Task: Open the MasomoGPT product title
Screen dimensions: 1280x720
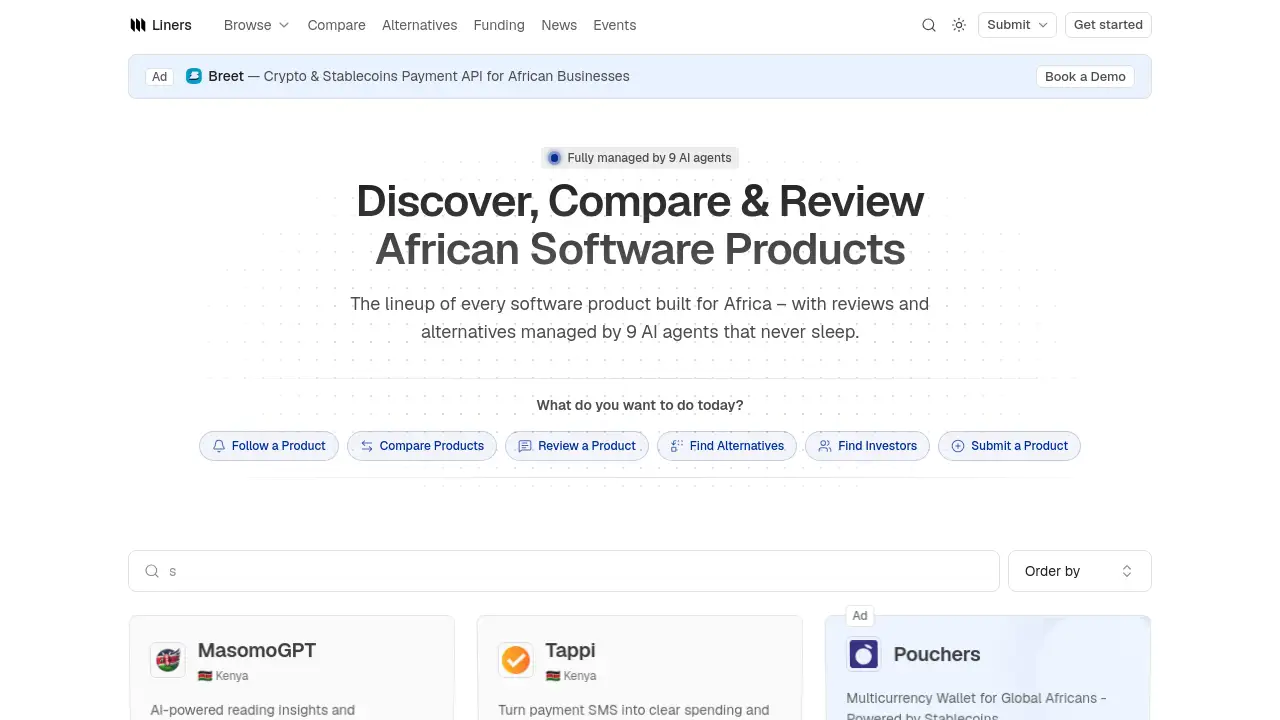Action: (x=257, y=650)
